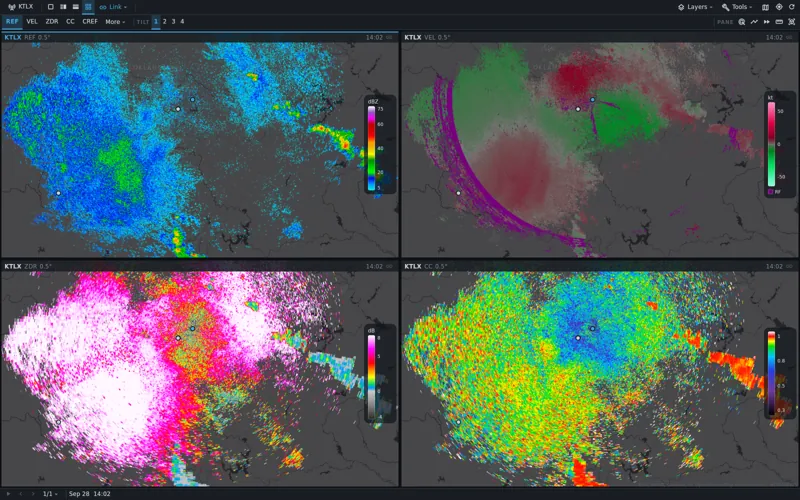
Task: Select the CREF product tab
Action: click(90, 22)
